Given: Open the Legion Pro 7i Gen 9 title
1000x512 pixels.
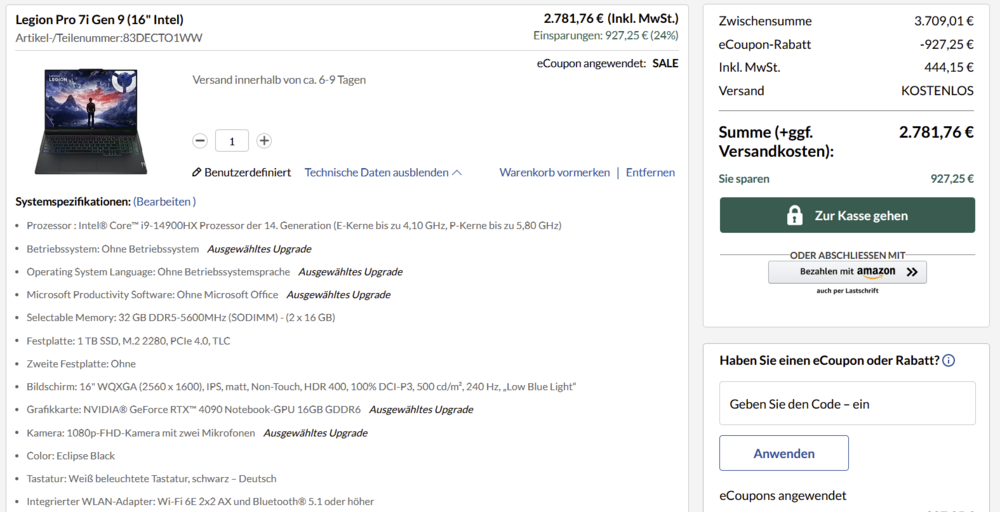Looking at the screenshot, I should click(x=100, y=20).
